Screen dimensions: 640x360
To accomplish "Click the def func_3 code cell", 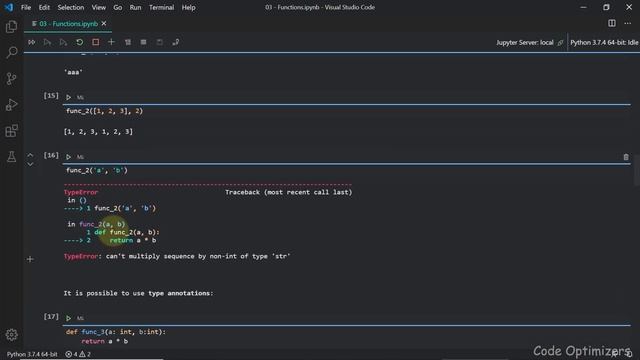I will (x=347, y=337).
